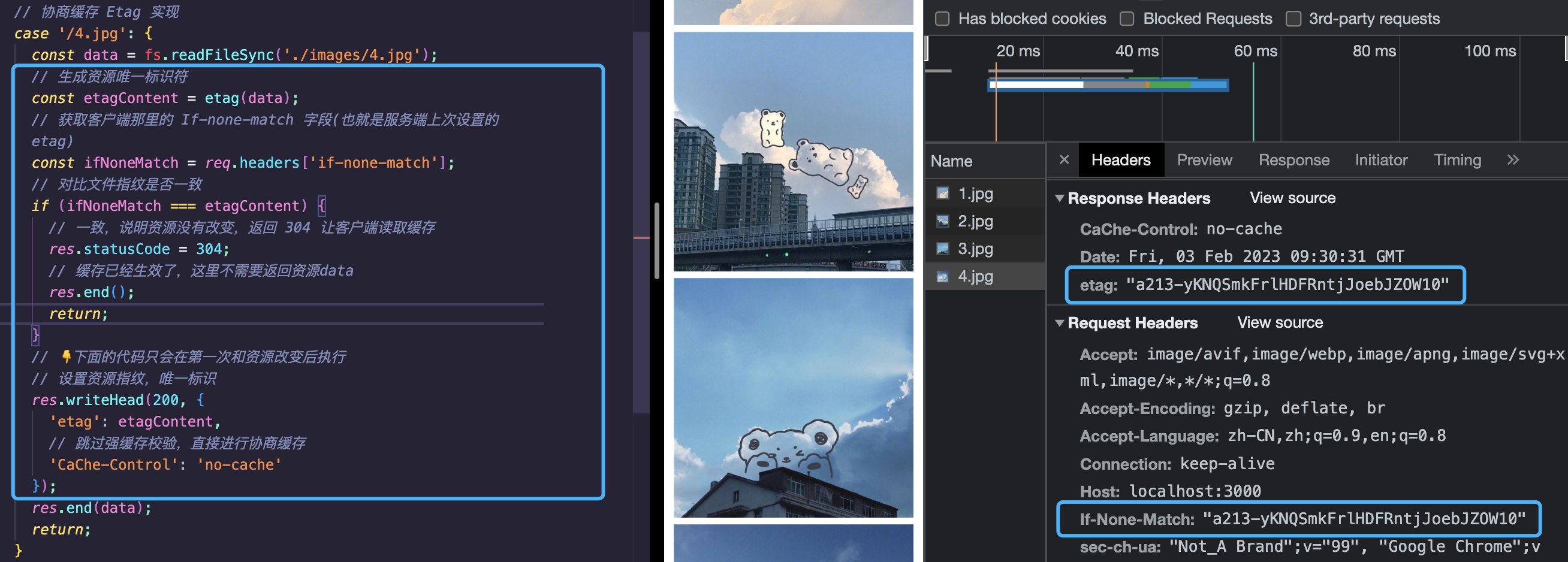
Task: Click the city skyline cloud bear image
Action: tap(793, 152)
